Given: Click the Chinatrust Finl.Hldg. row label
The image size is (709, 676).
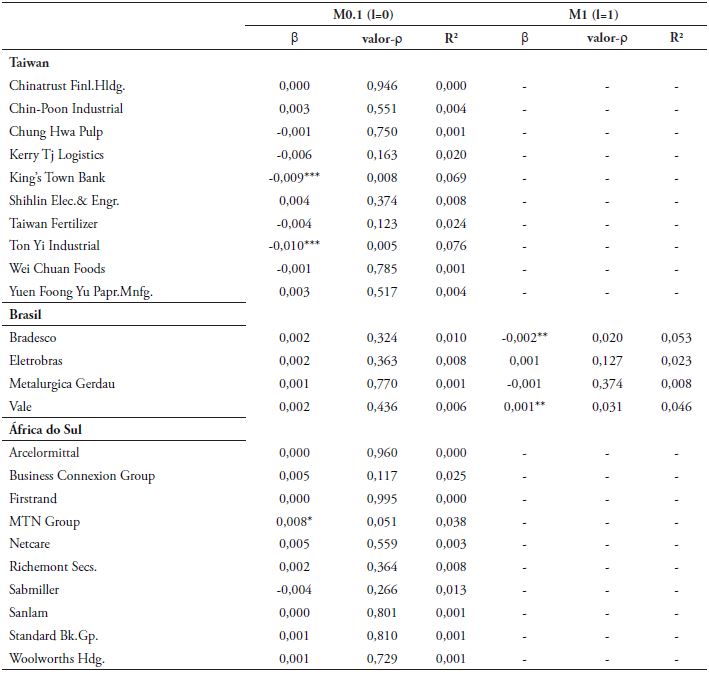Looking at the screenshot, I should 67,86.
